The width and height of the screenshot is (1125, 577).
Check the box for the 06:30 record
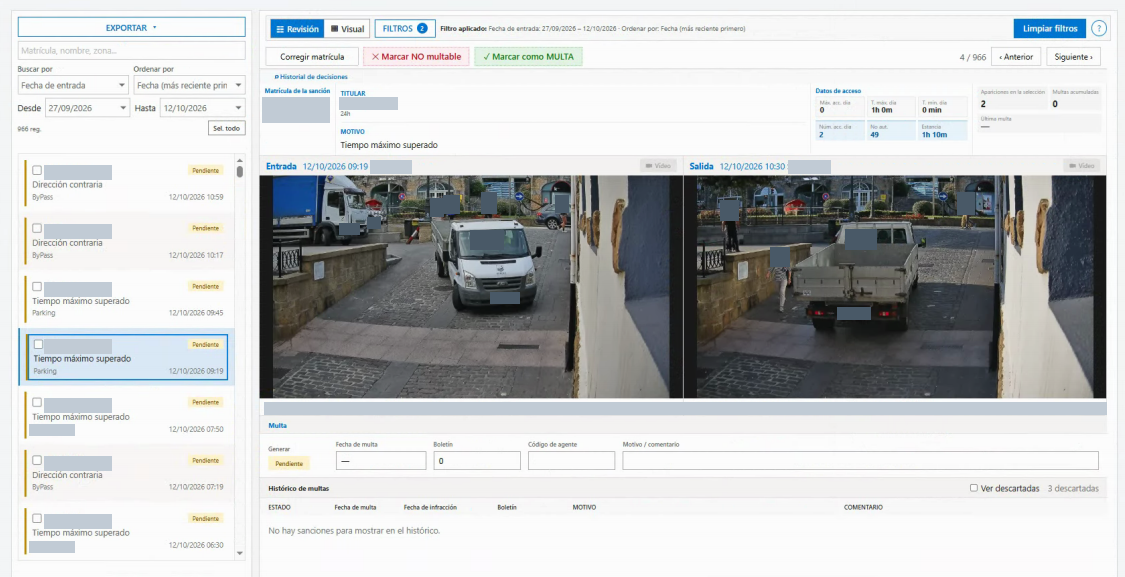point(37,519)
